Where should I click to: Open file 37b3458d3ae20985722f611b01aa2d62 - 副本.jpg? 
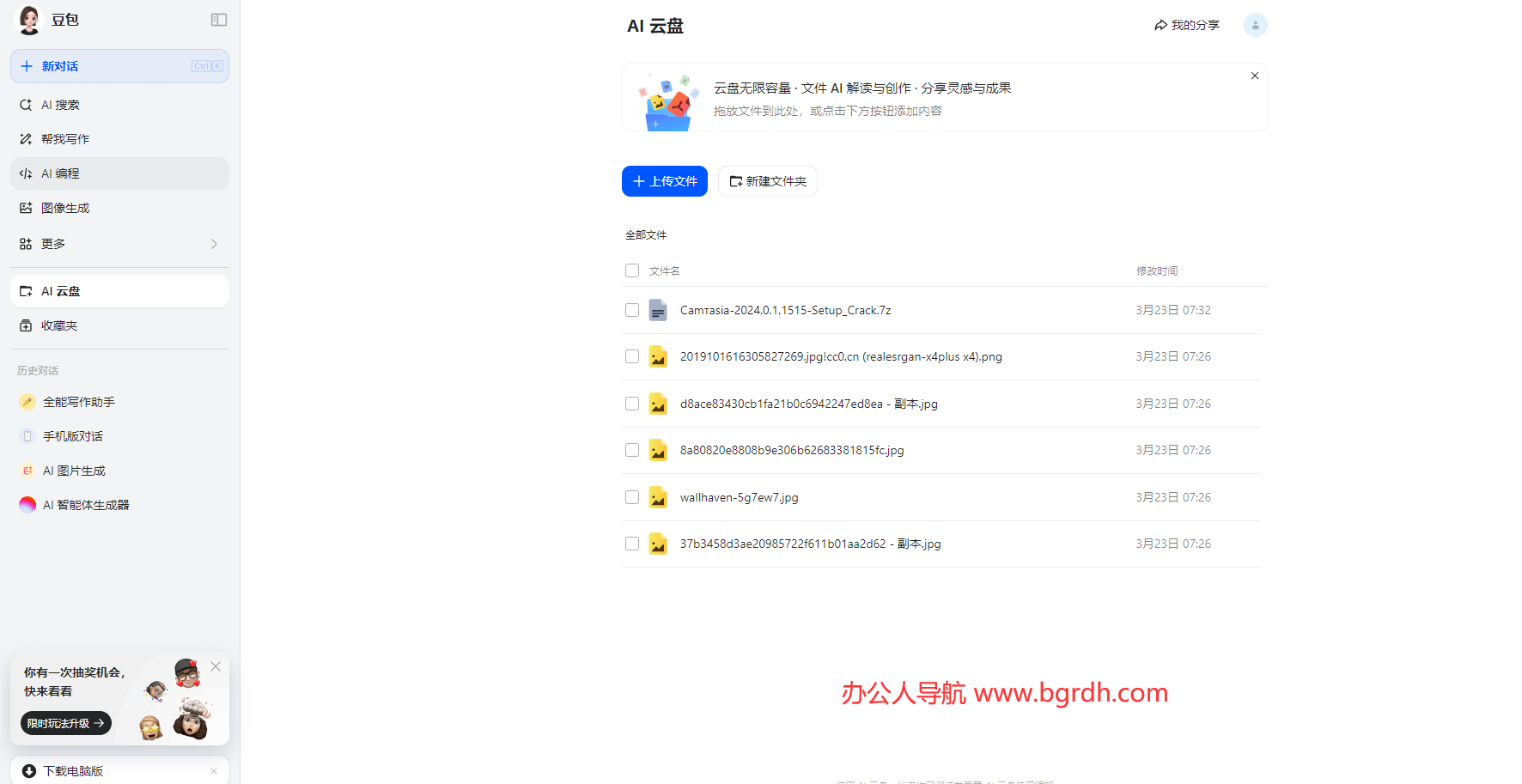[x=811, y=544]
